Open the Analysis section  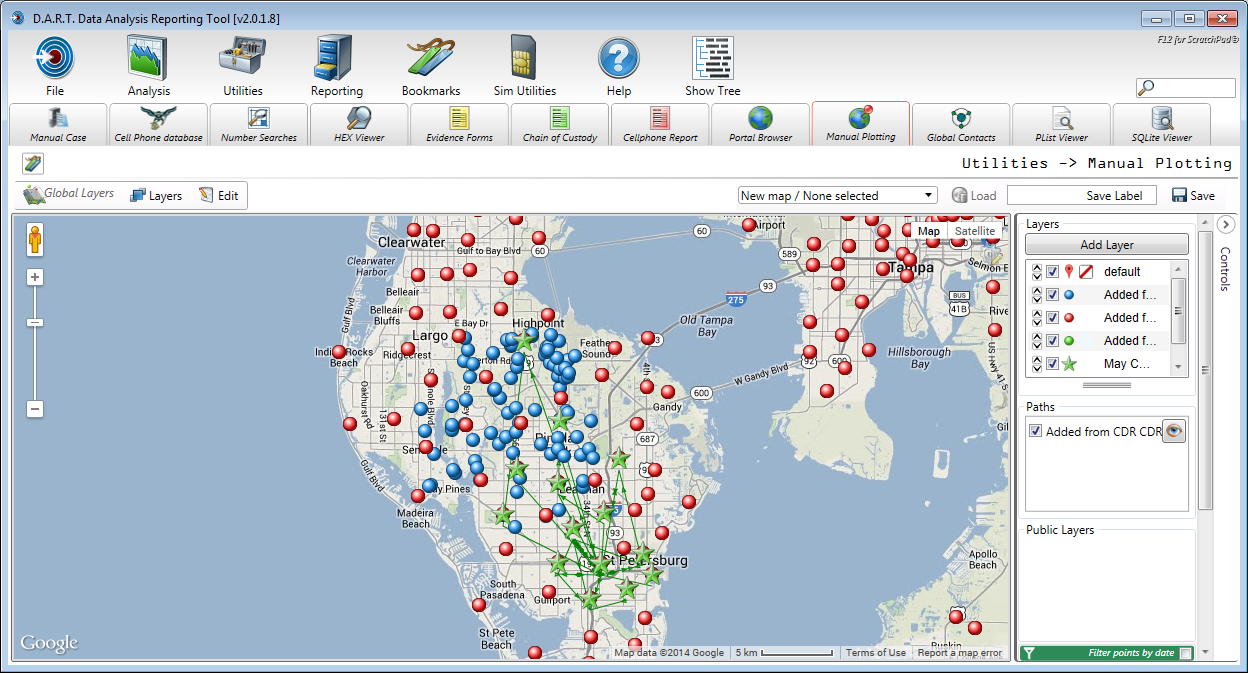point(148,58)
